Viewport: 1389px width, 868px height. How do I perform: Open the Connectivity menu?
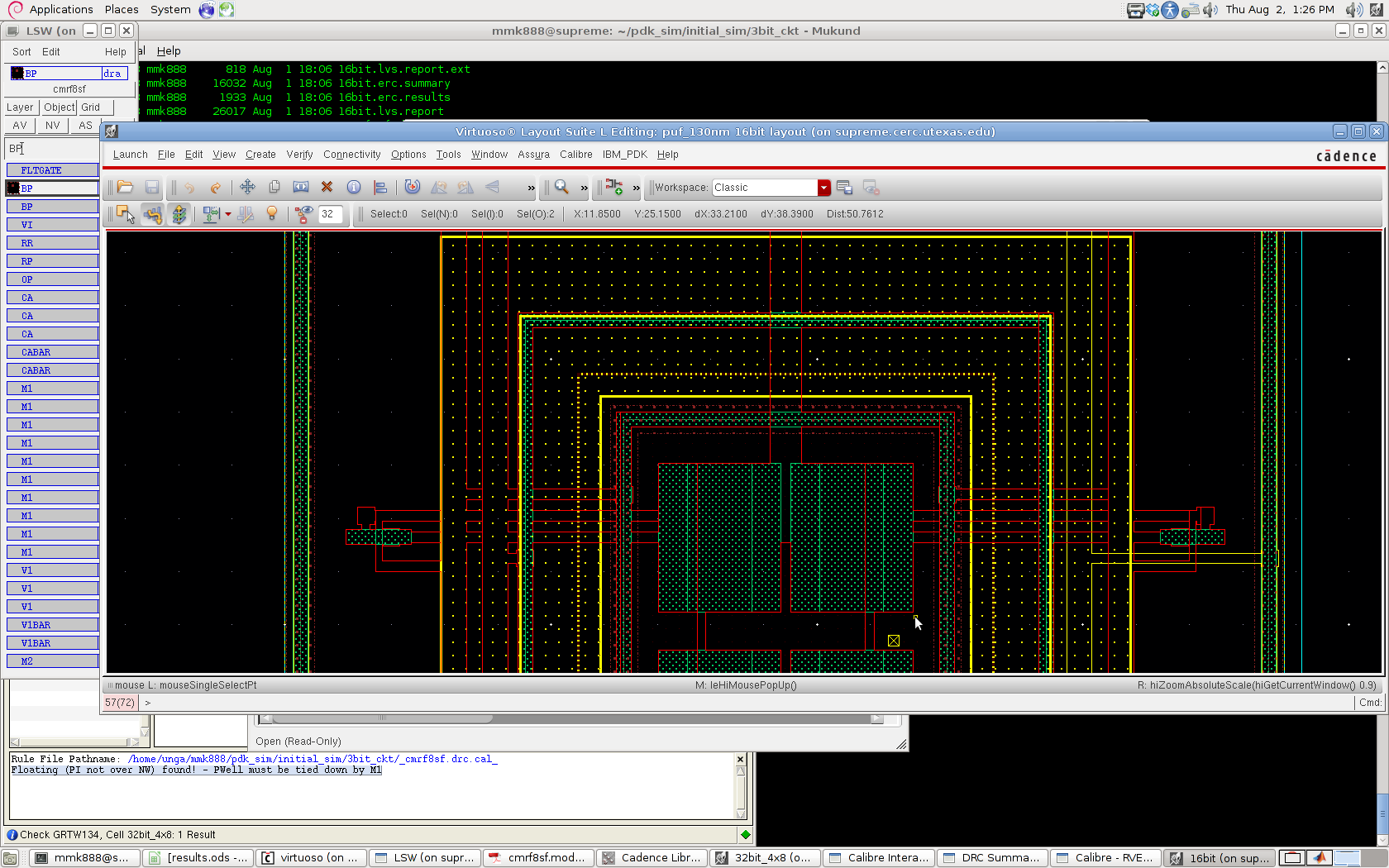pyautogui.click(x=351, y=155)
